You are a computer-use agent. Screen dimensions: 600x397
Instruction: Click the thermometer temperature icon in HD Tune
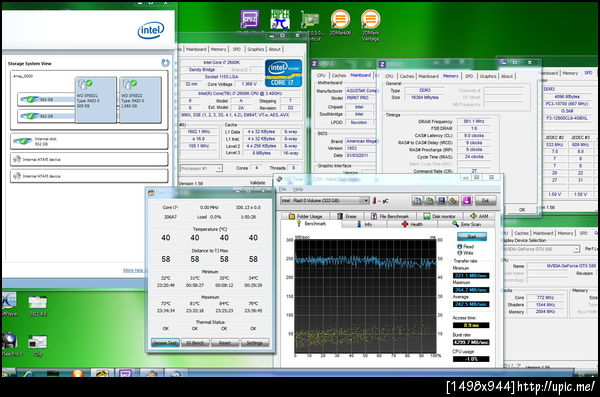coord(375,201)
